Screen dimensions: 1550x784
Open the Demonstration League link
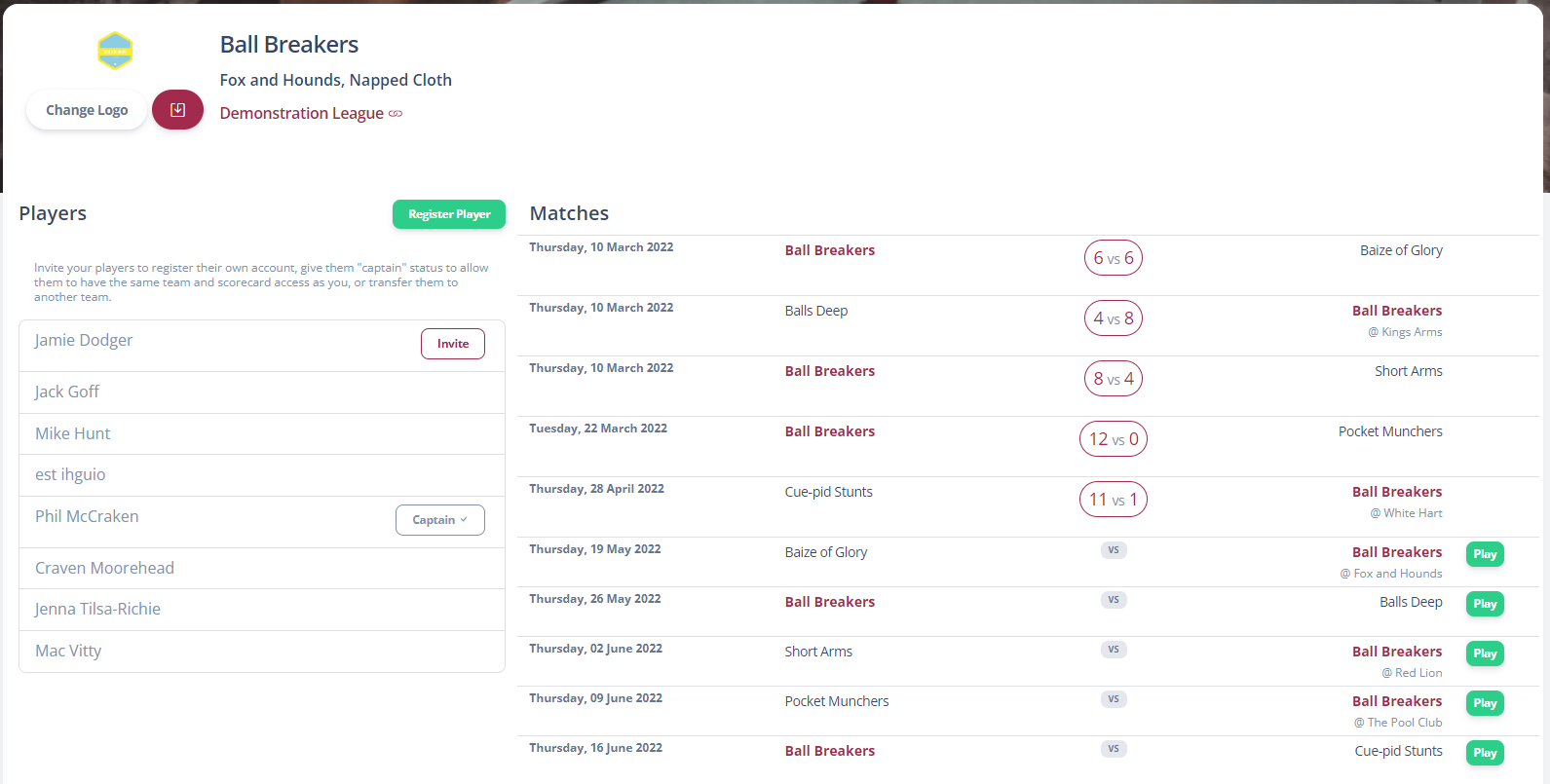(302, 113)
